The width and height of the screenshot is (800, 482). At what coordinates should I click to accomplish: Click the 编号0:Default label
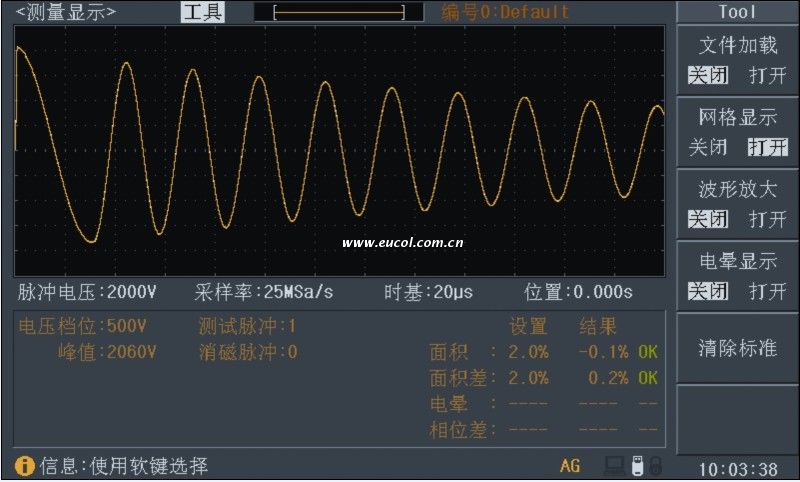click(x=505, y=12)
